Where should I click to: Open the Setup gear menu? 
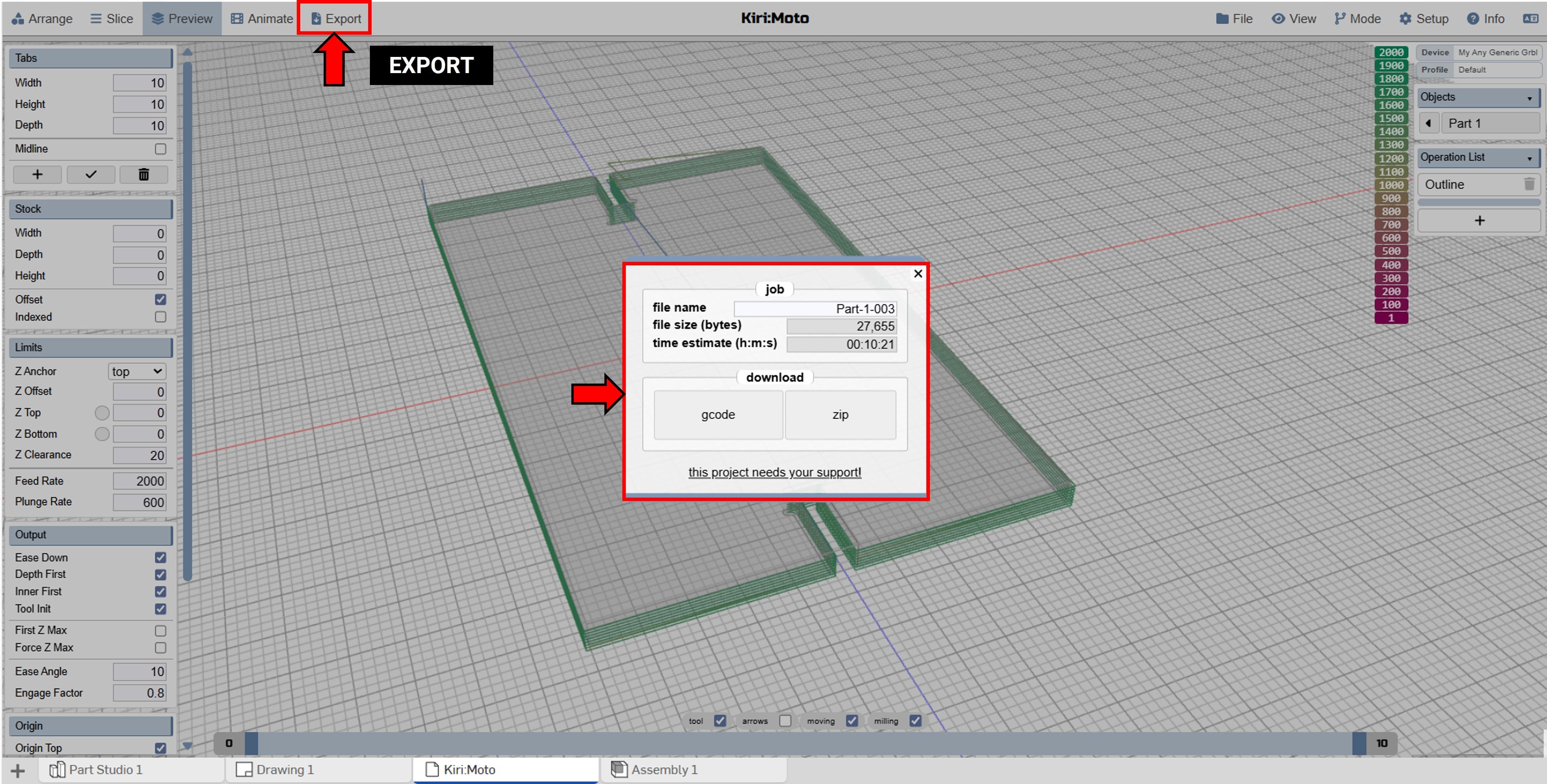coord(1424,19)
